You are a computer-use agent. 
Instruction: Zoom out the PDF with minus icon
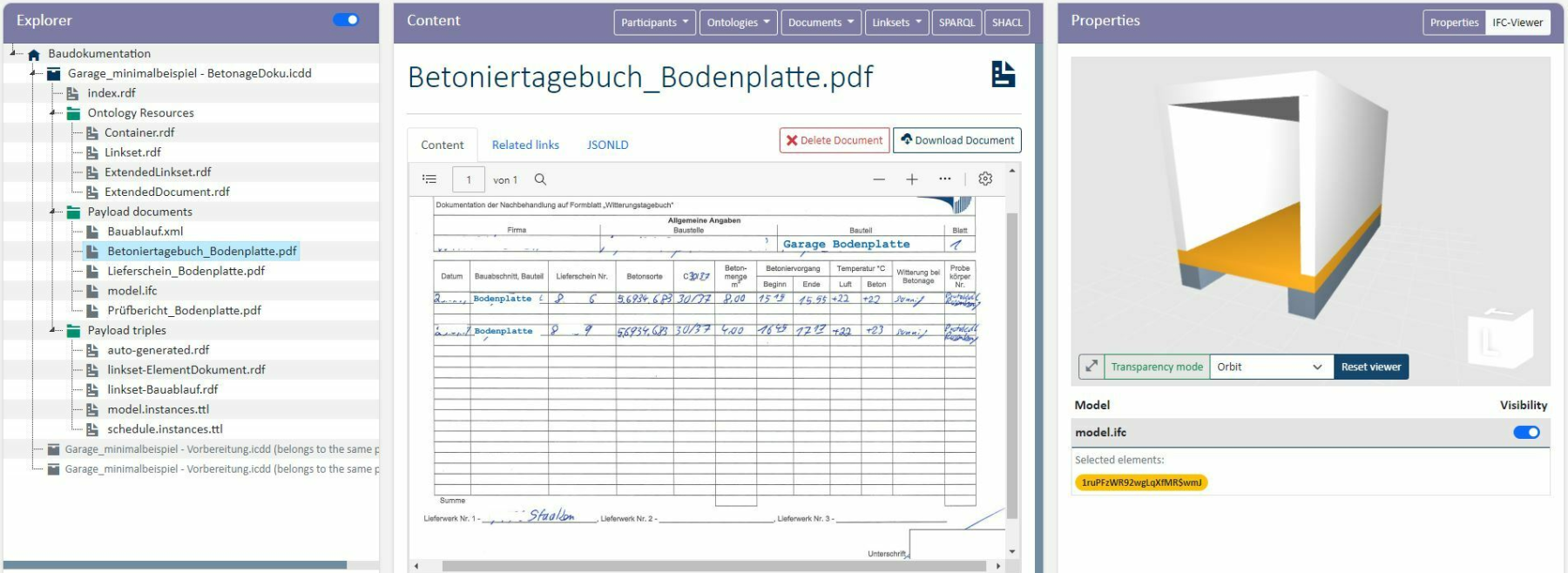(879, 179)
